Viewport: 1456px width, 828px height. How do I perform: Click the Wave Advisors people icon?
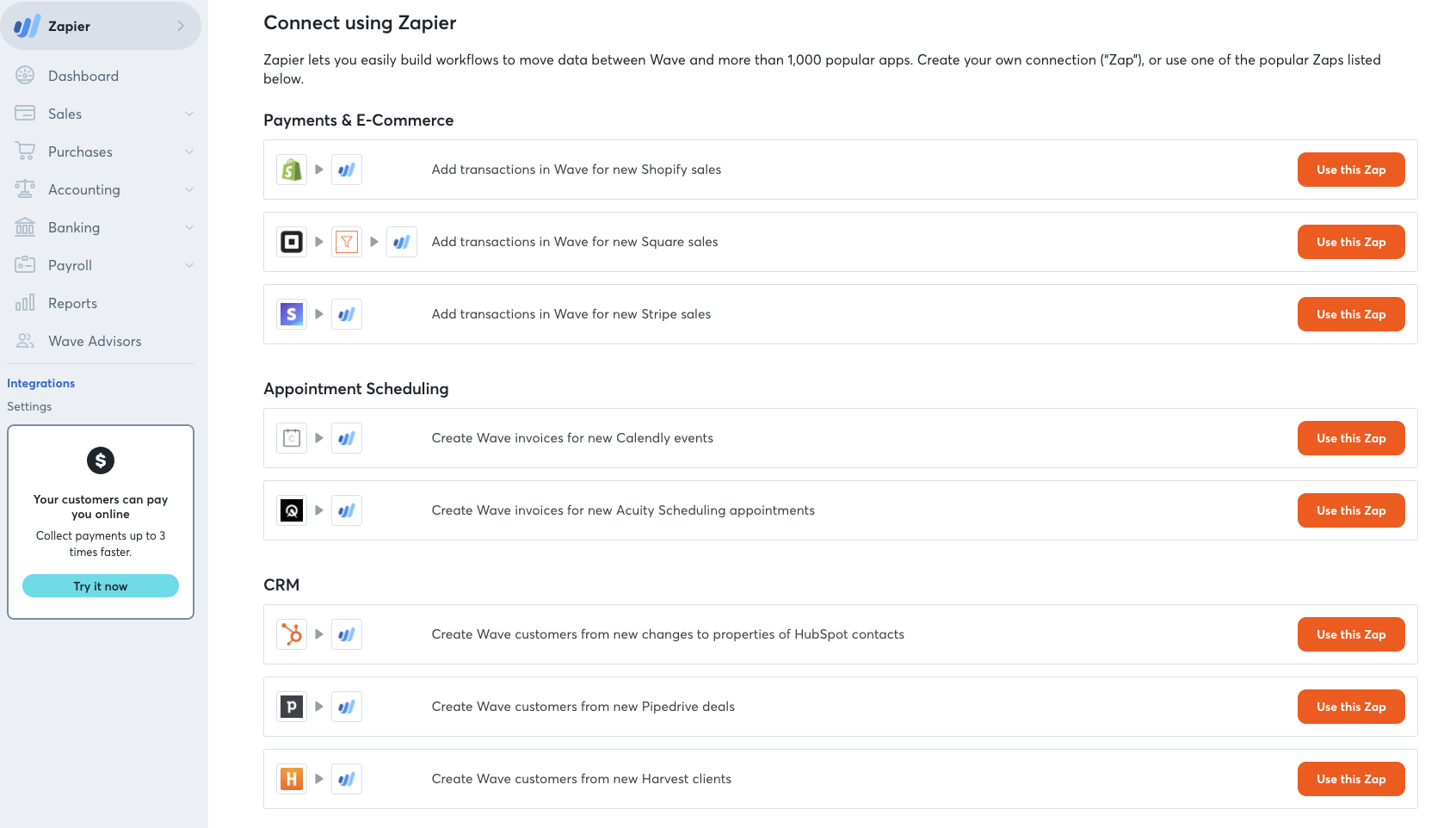pos(25,341)
